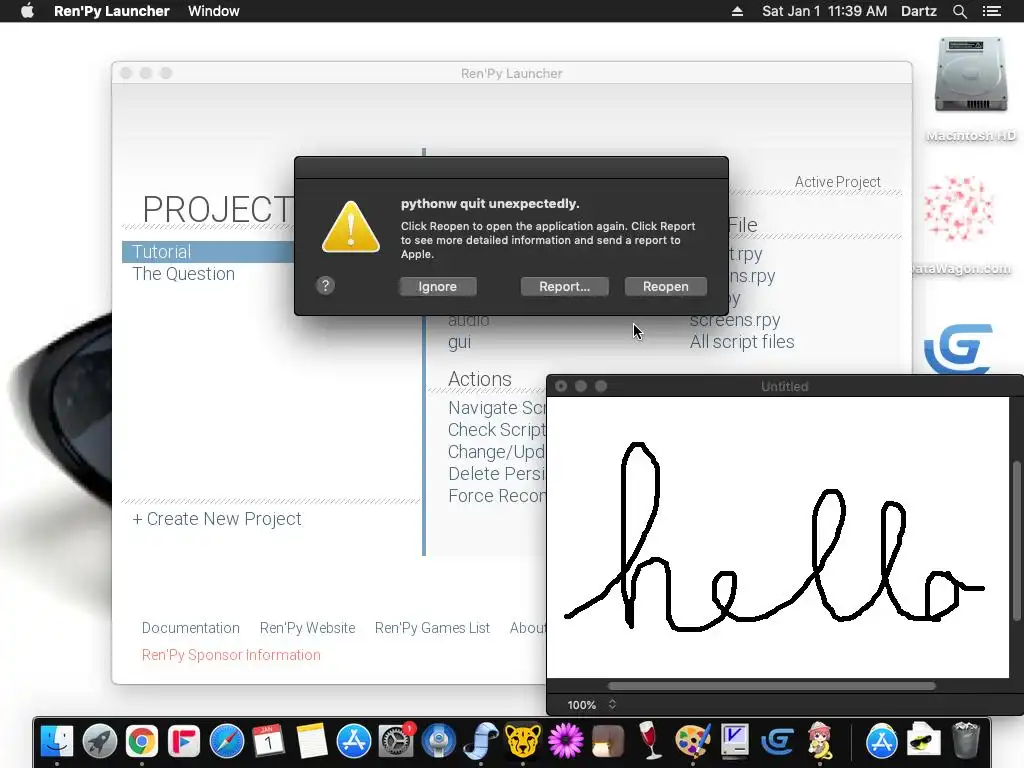The image size is (1024, 768).
Task: Open Calendar in the dock
Action: (x=268, y=741)
